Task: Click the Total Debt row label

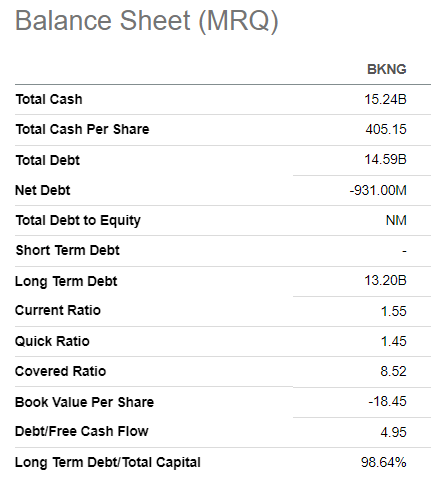Action: 48,160
